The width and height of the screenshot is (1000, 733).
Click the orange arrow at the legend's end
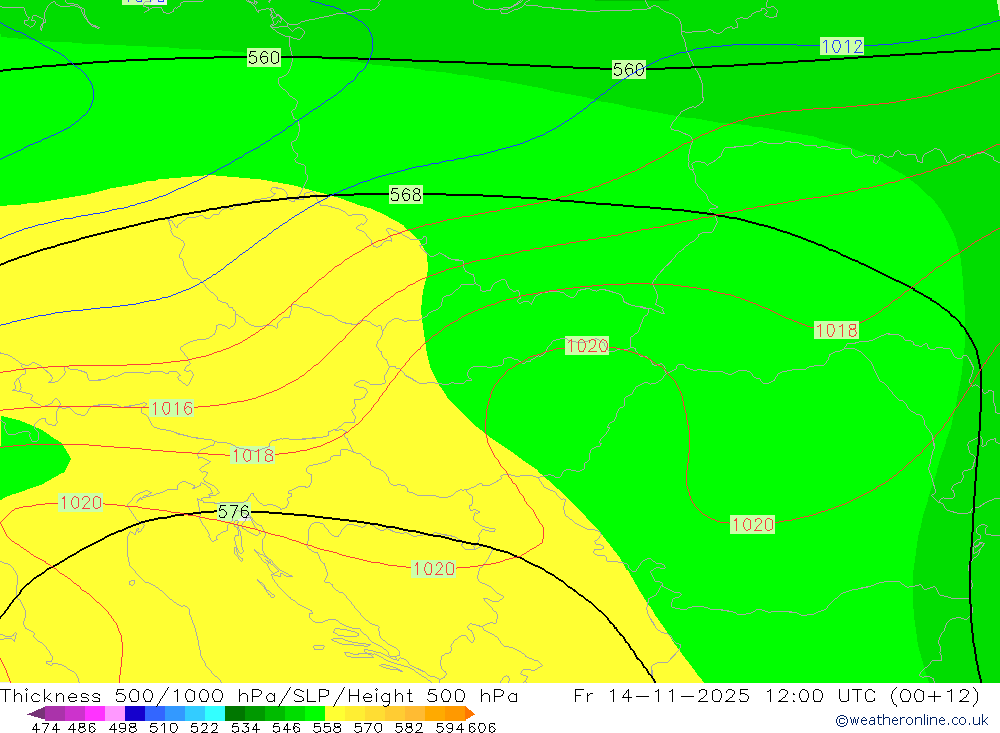[470, 713]
